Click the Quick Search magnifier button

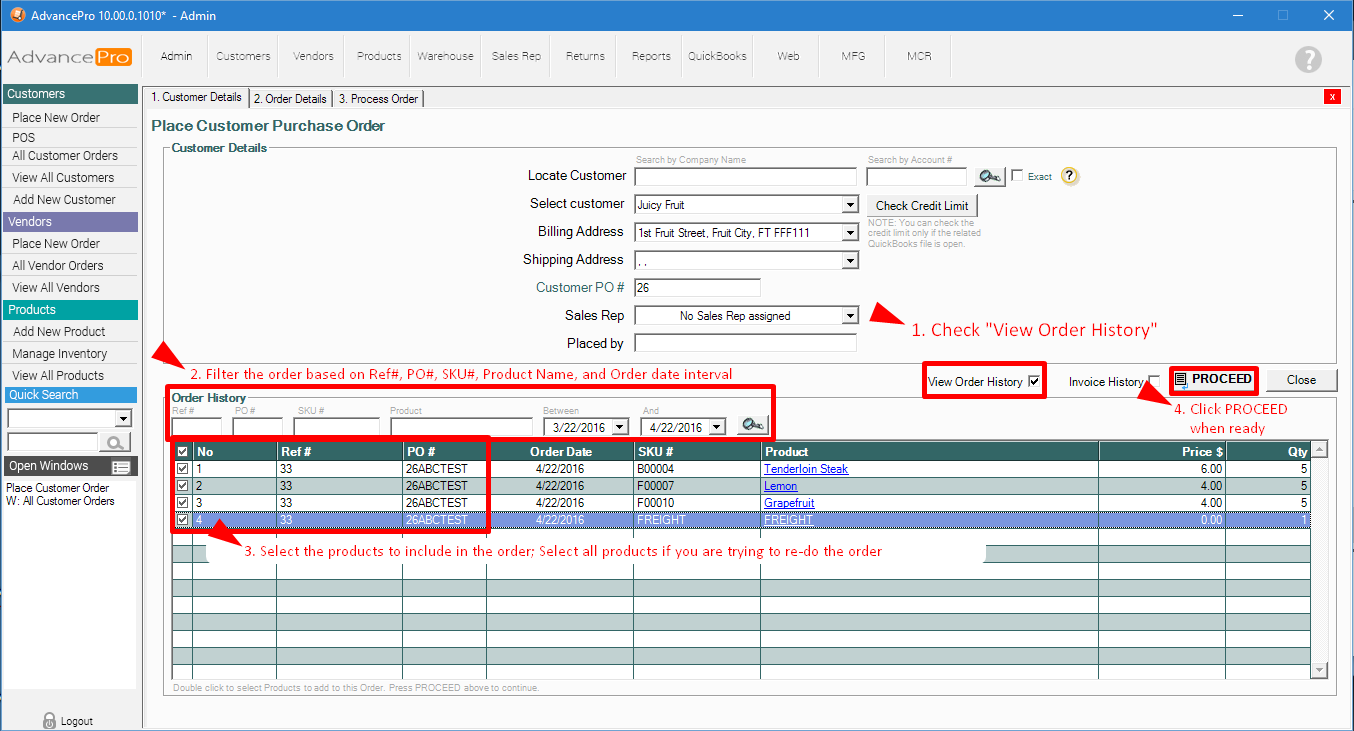click(116, 442)
